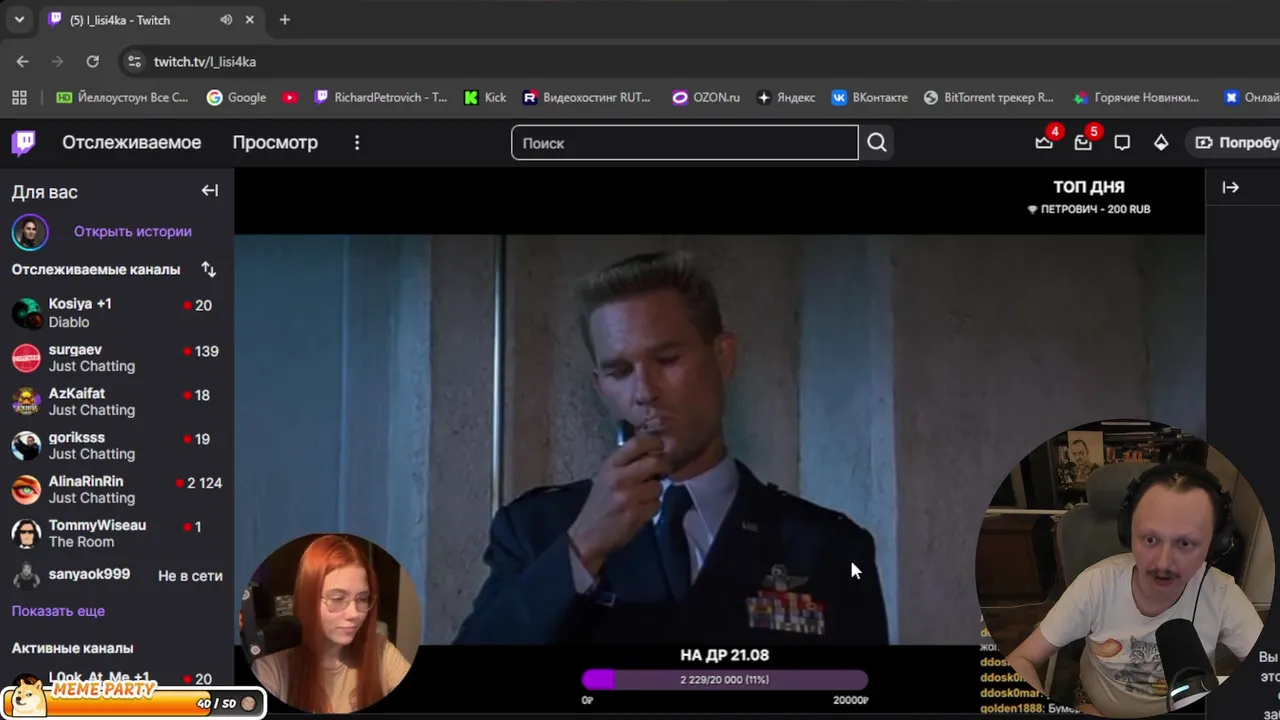The width and height of the screenshot is (1280, 720).
Task: Focus the Поиск search field
Action: 685,142
